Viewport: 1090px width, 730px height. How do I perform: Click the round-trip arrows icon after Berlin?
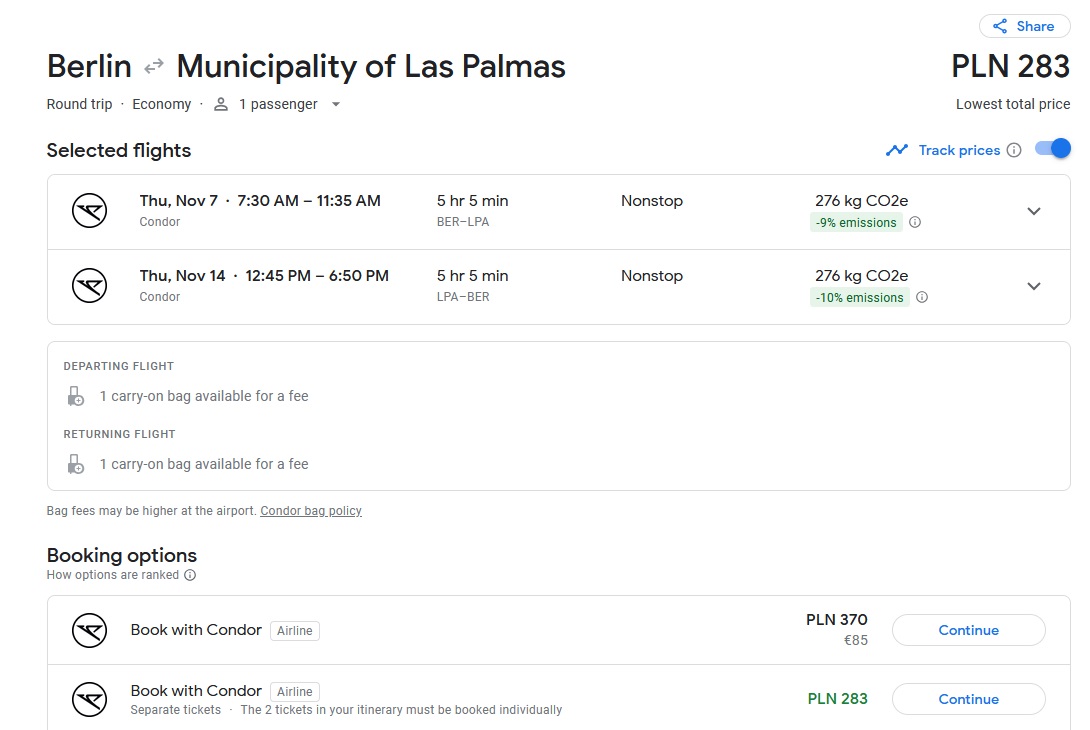(154, 67)
